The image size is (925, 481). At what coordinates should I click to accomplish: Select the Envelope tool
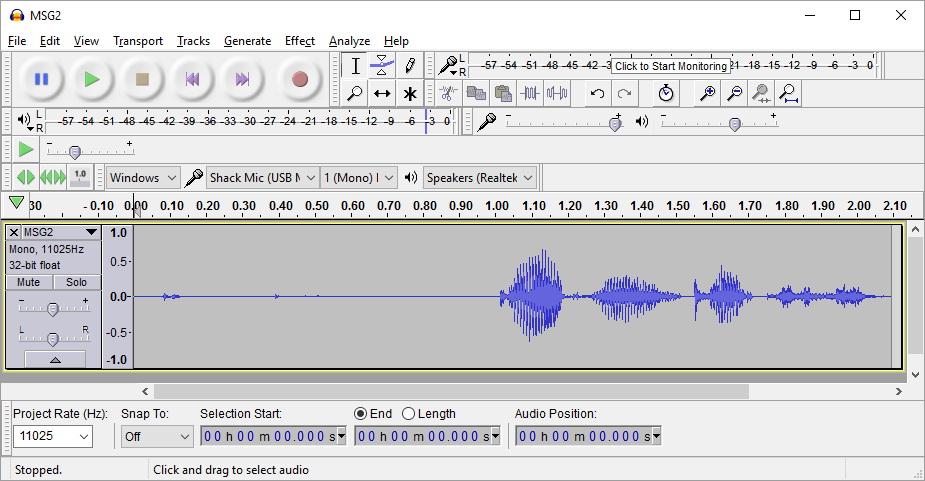tap(382, 66)
